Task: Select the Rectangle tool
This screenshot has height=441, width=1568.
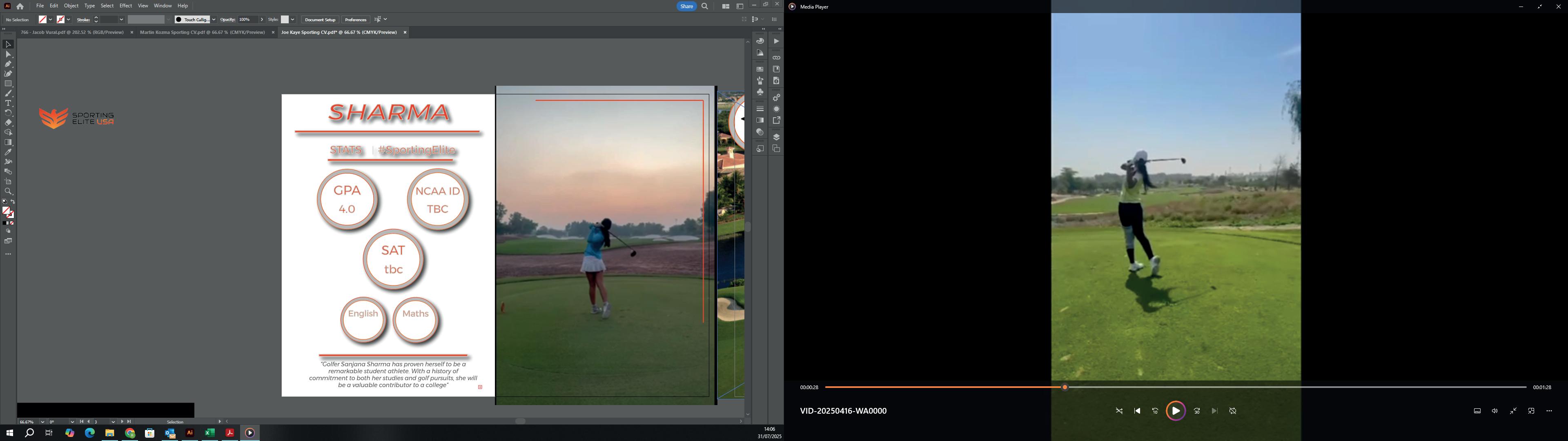Action: 9,83
